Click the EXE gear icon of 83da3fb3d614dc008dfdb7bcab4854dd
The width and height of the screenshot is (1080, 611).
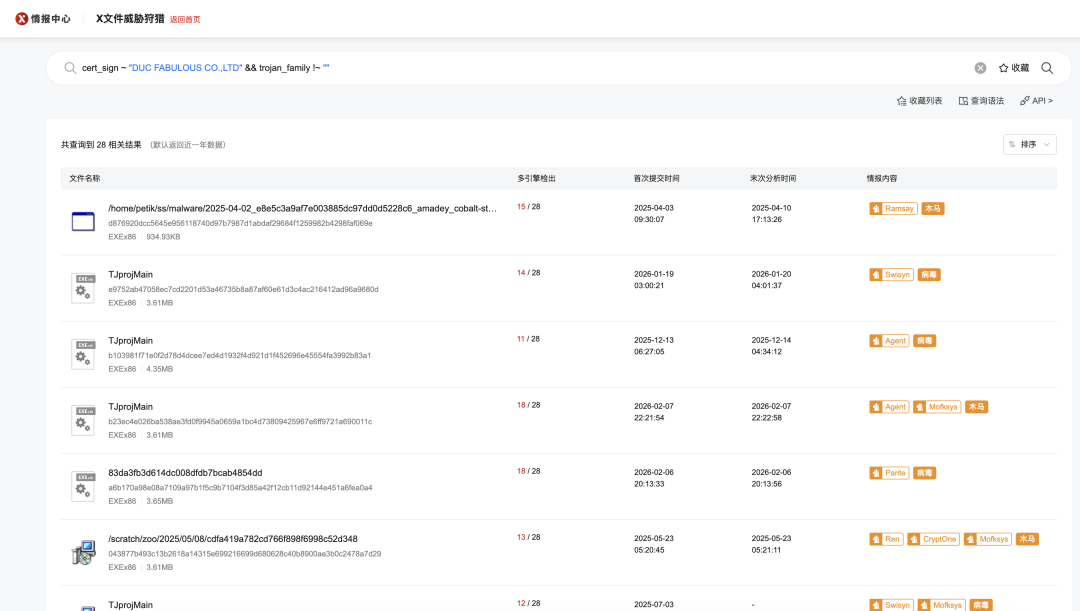coord(83,486)
